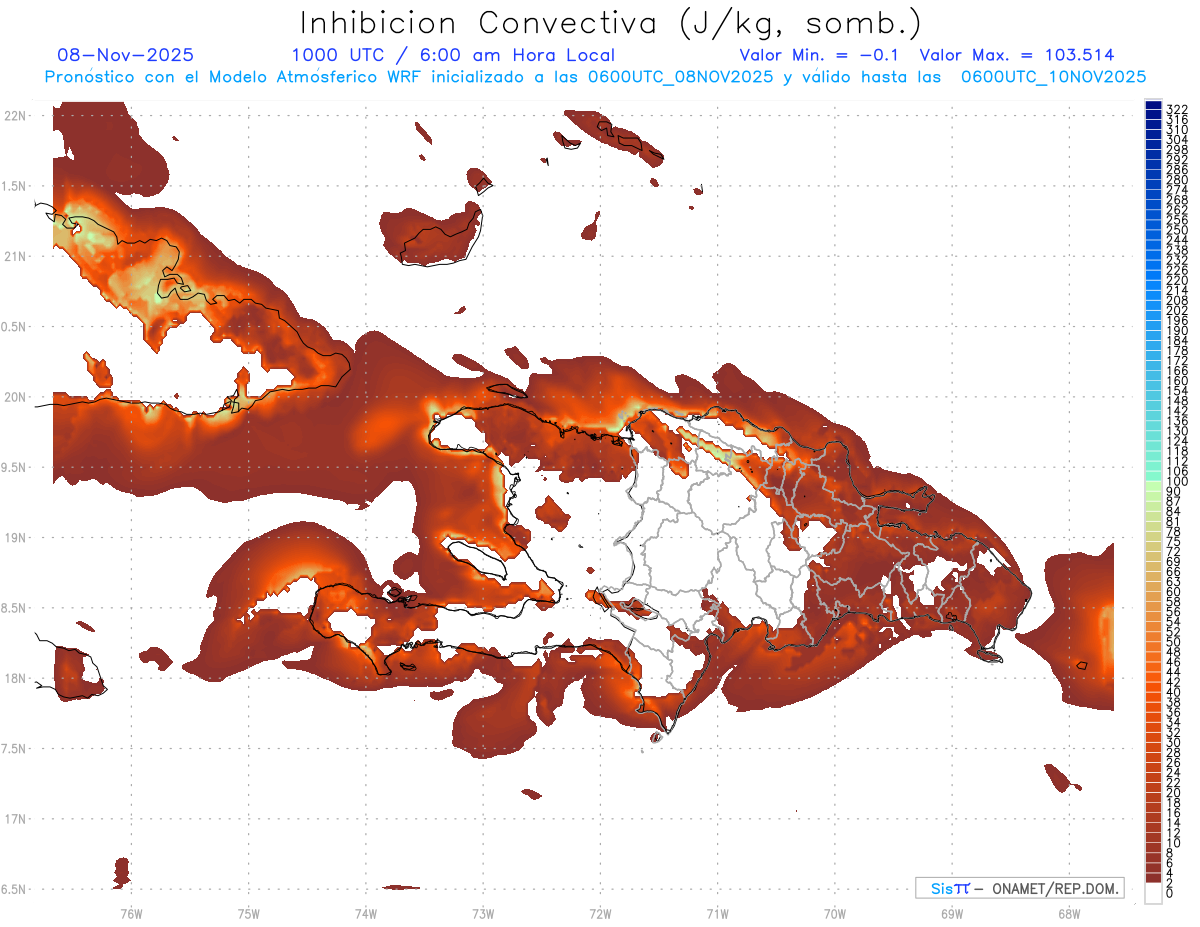Click the '10' color scale label
1200x927 pixels.
coord(1174,843)
